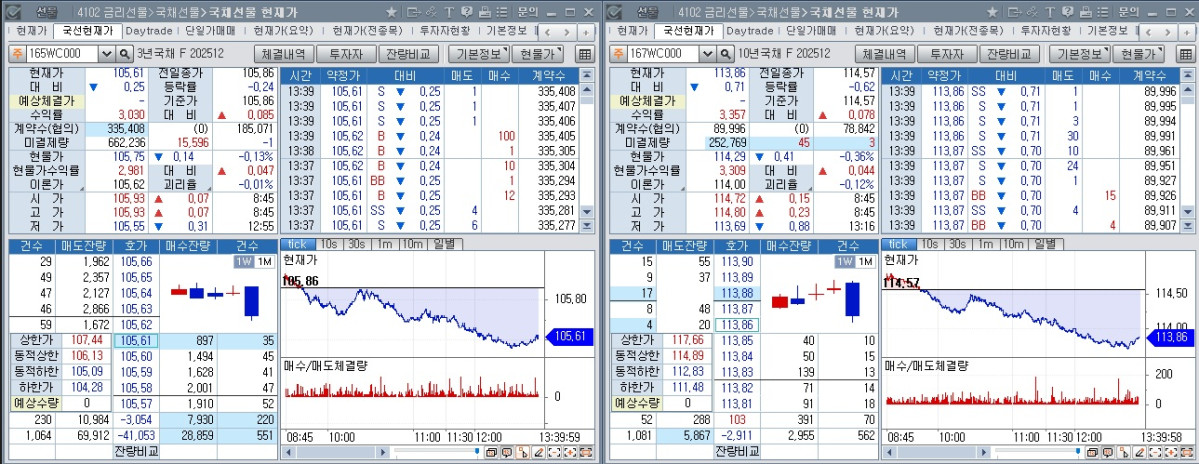The image size is (1199, 464).
Task: Add tab with plus button in left window
Action: click(586, 32)
